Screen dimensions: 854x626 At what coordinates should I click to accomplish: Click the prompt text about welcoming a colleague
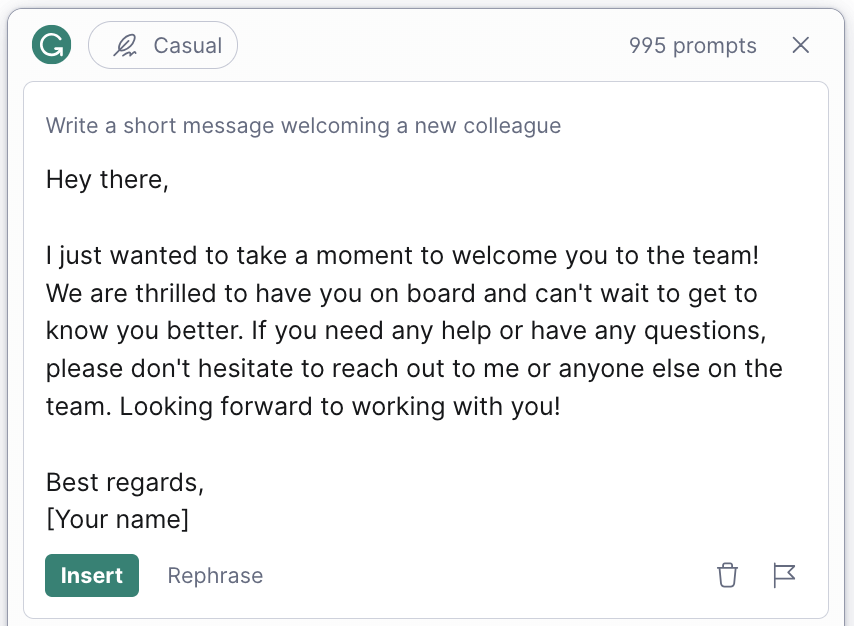303,126
